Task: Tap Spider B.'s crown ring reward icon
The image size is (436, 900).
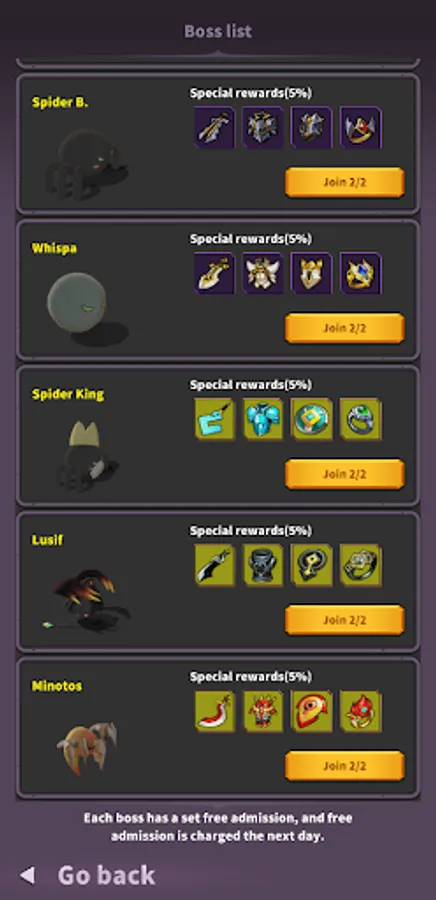Action: tap(361, 127)
